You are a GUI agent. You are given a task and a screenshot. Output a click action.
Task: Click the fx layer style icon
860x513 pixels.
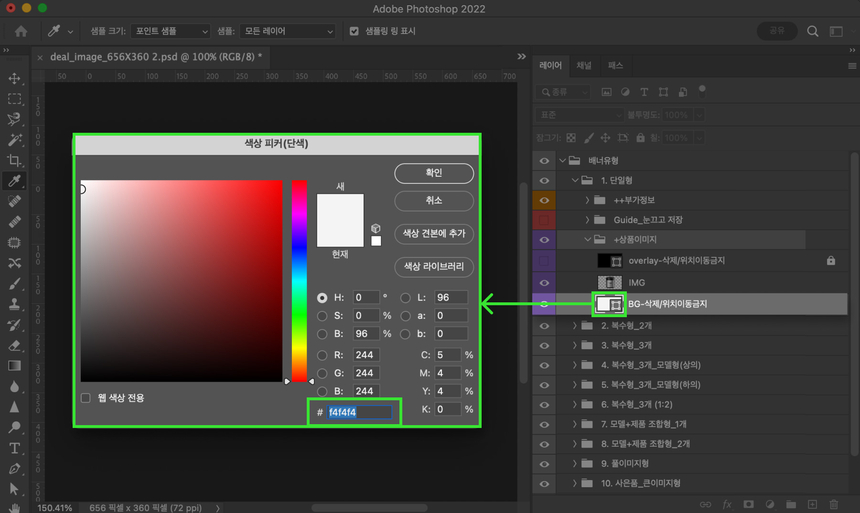point(727,504)
